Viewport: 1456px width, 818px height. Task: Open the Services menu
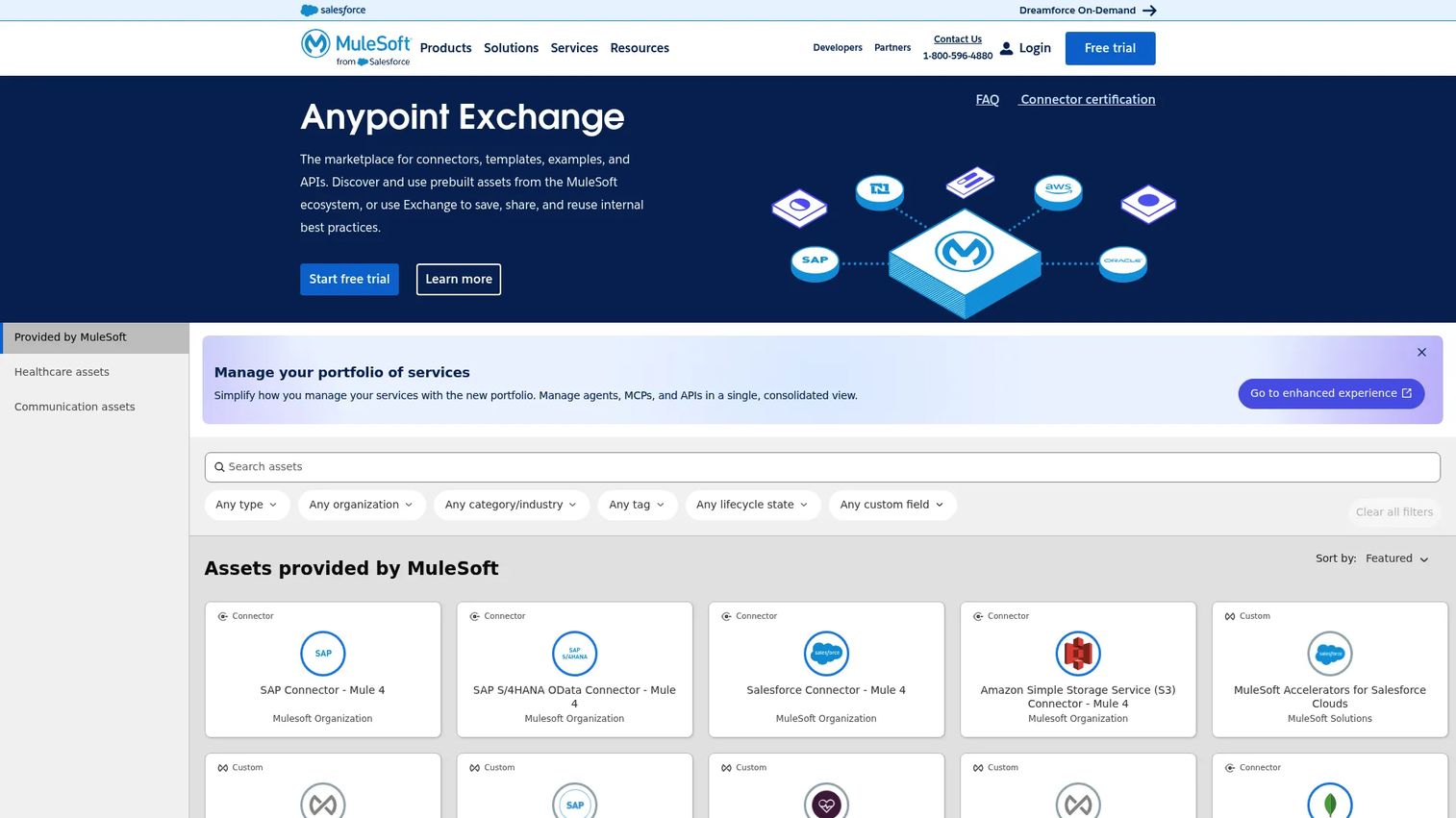574,48
